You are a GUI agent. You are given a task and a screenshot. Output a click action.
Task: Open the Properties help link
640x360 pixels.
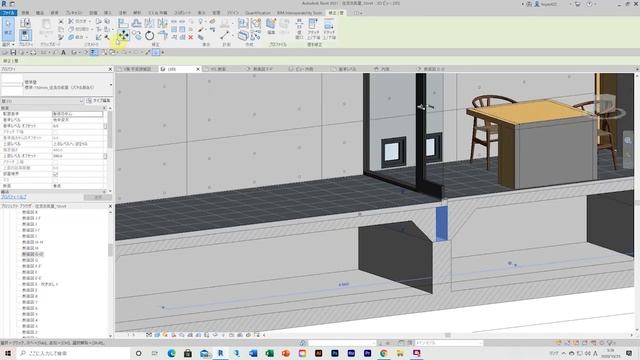click(13, 197)
